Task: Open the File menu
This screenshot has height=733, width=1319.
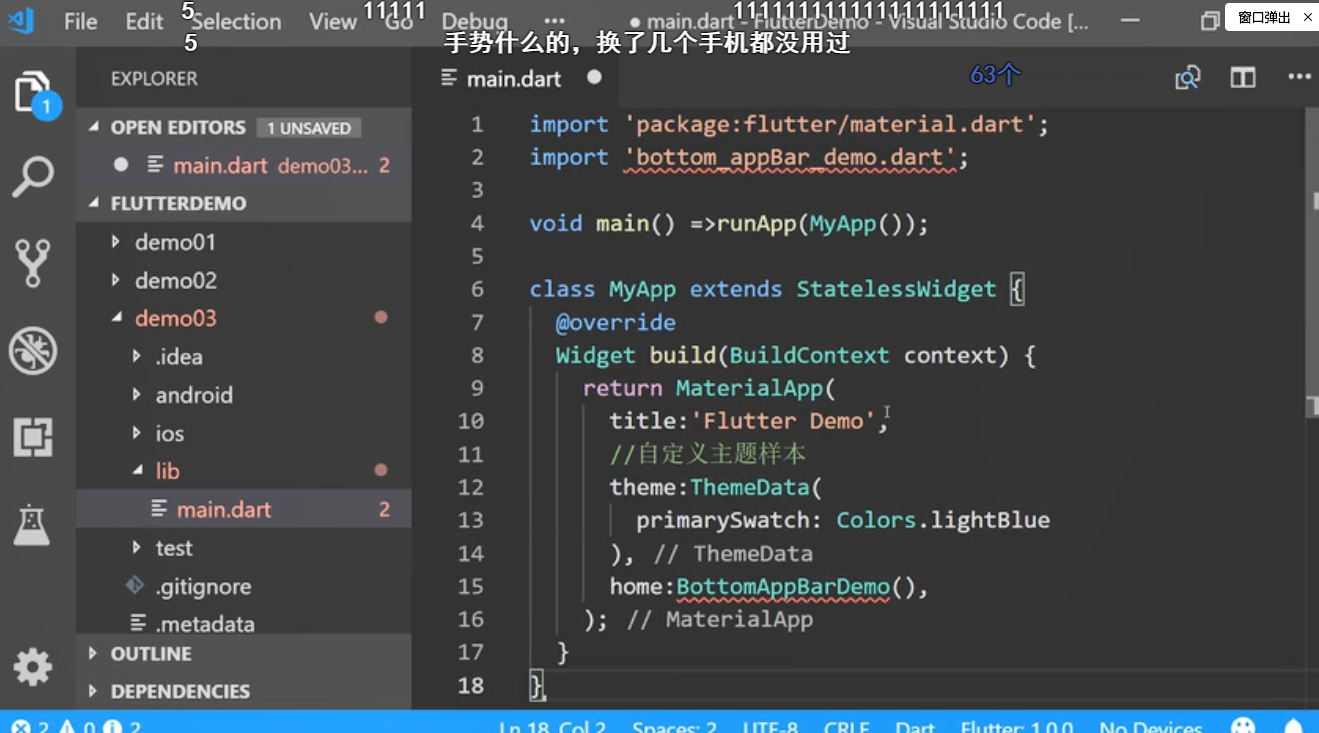Action: coord(81,21)
